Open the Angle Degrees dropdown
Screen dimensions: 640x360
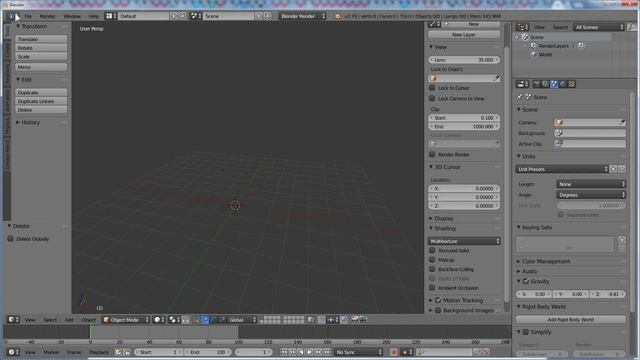pyautogui.click(x=591, y=195)
